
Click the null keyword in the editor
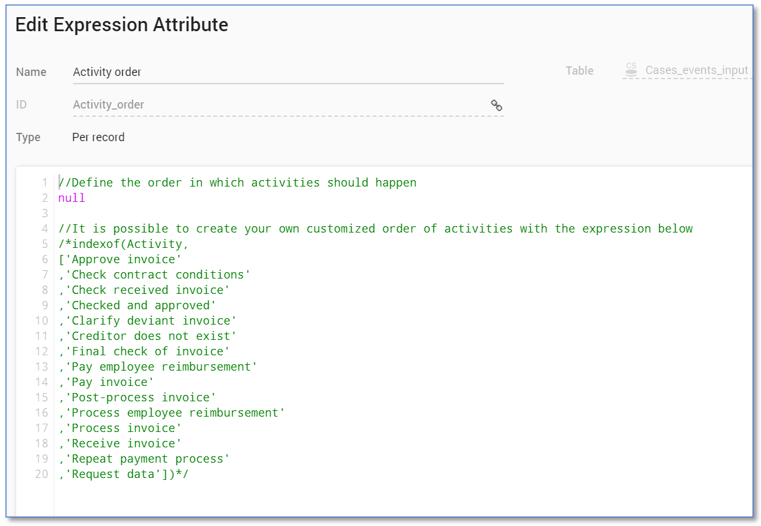click(x=72, y=198)
